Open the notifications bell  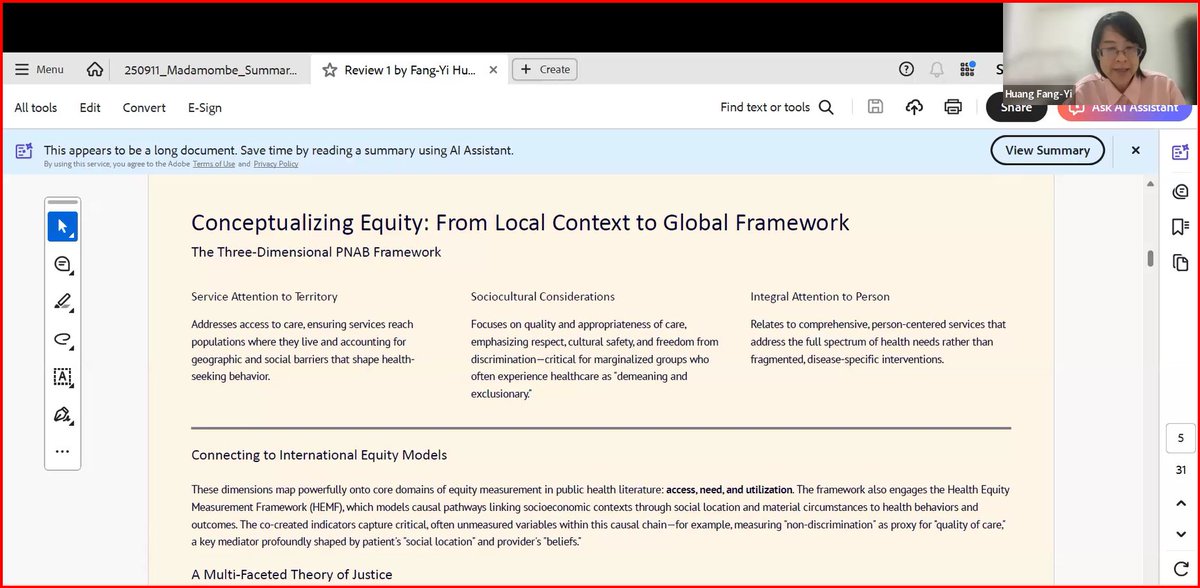coord(937,69)
